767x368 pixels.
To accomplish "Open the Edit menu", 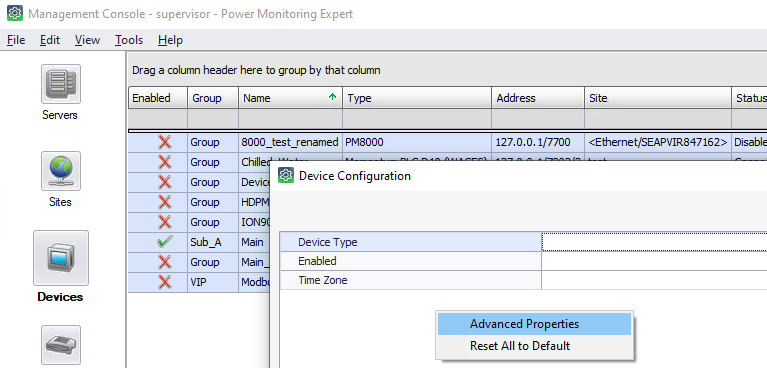I will click(x=50, y=40).
